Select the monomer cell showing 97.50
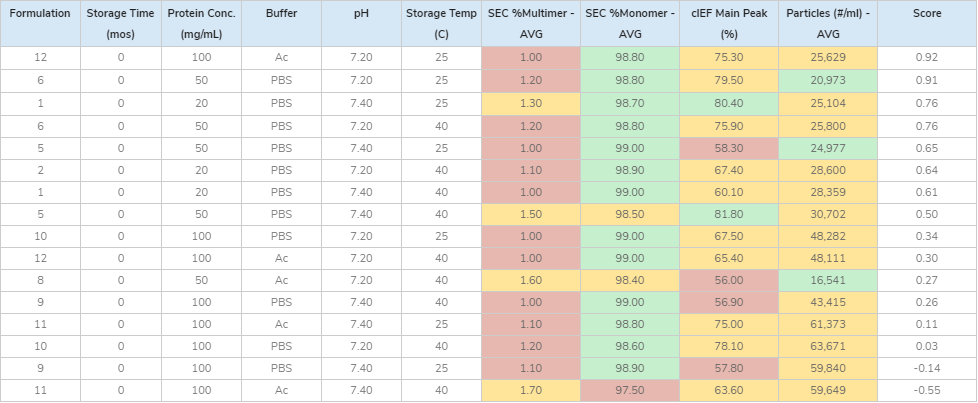 [x=629, y=389]
